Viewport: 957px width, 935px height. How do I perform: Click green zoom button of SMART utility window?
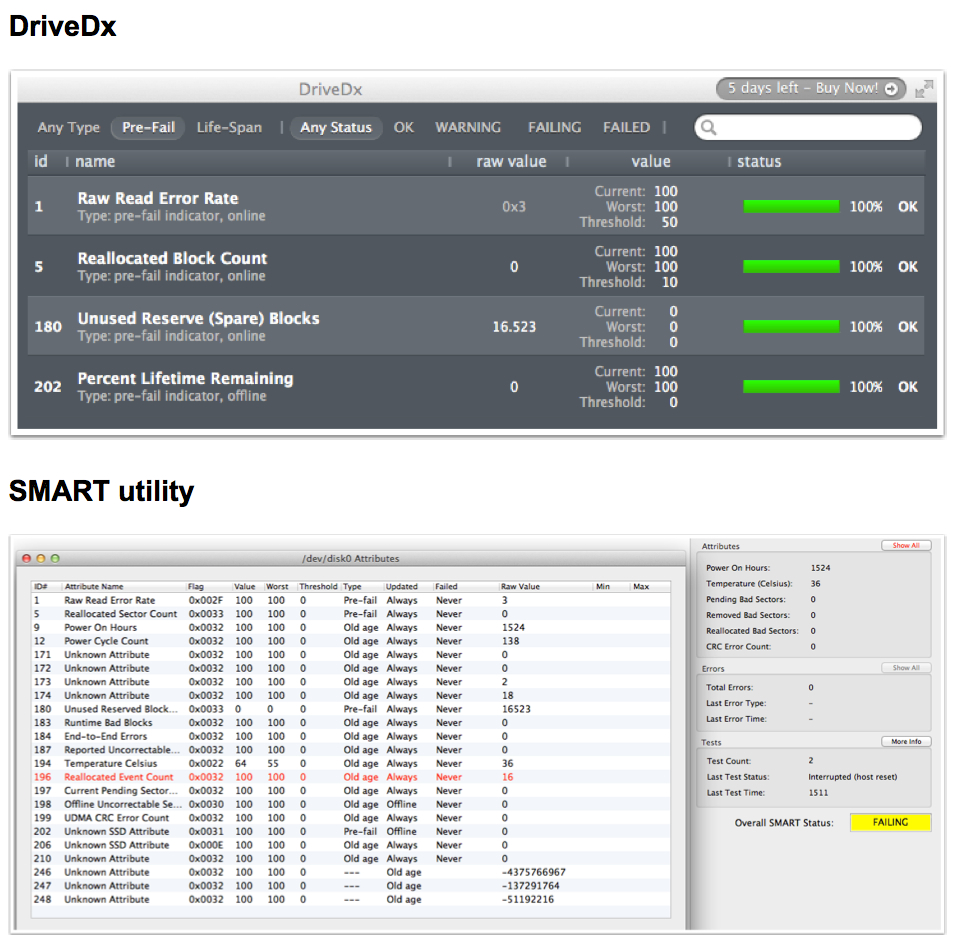[x=55, y=558]
